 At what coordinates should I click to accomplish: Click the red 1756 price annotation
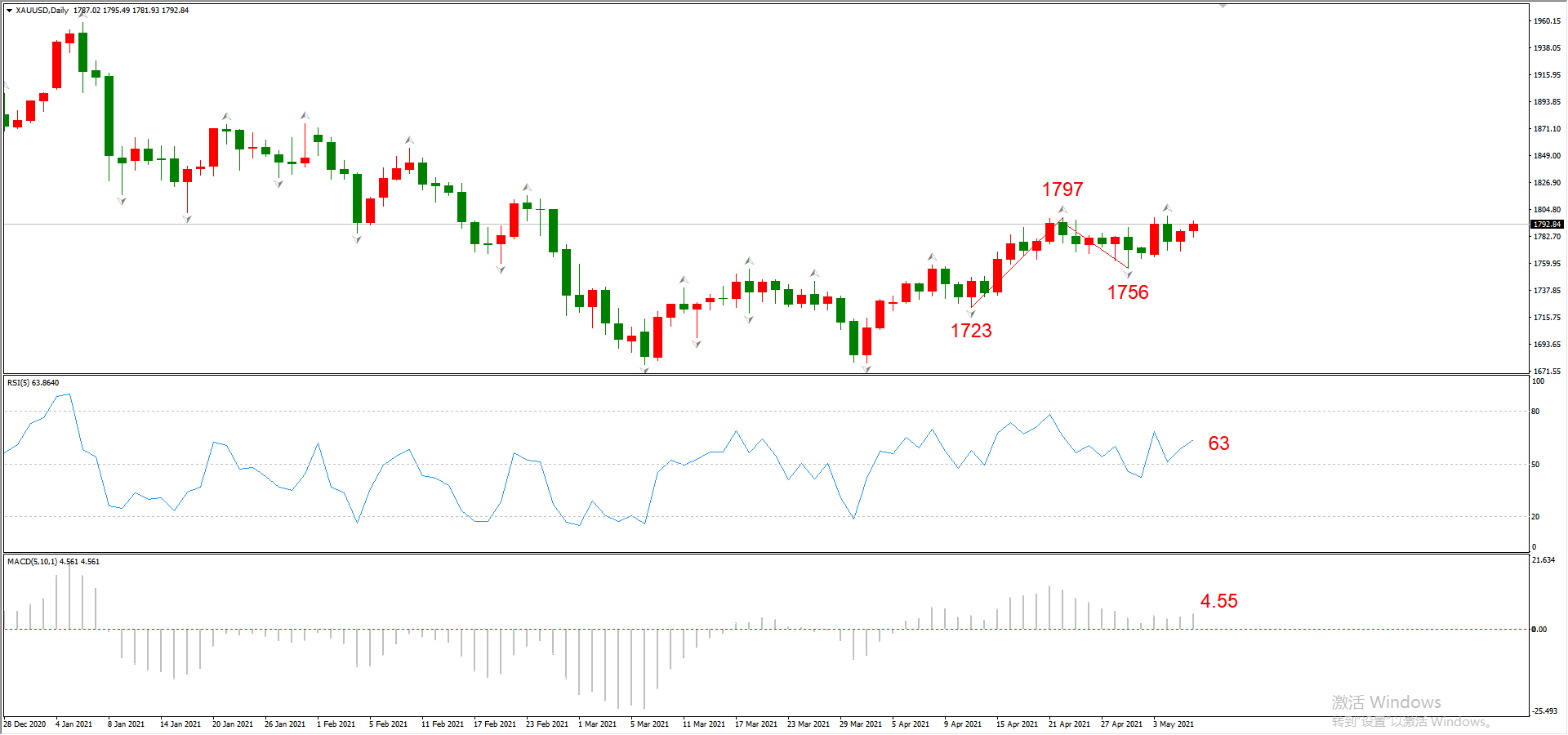click(1128, 292)
